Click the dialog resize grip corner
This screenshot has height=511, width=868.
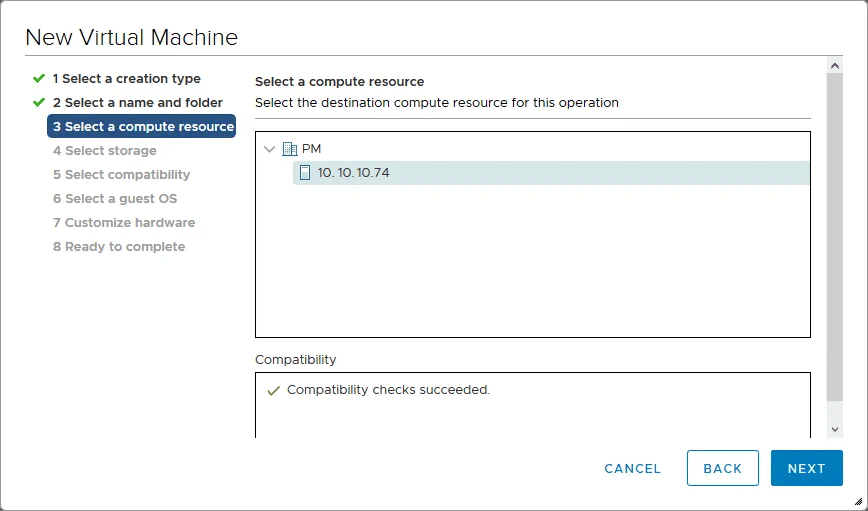tap(858, 502)
